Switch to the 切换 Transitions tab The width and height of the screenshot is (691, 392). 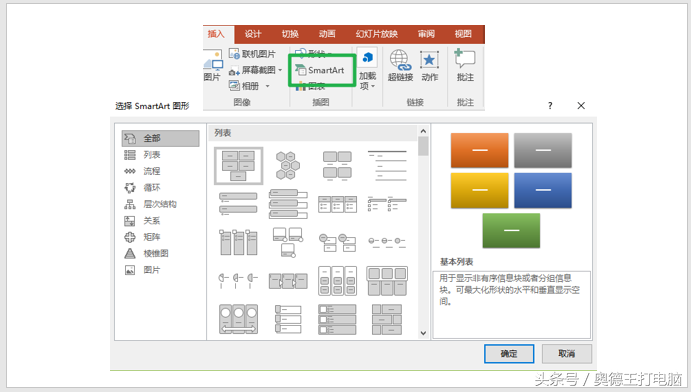pyautogui.click(x=290, y=34)
